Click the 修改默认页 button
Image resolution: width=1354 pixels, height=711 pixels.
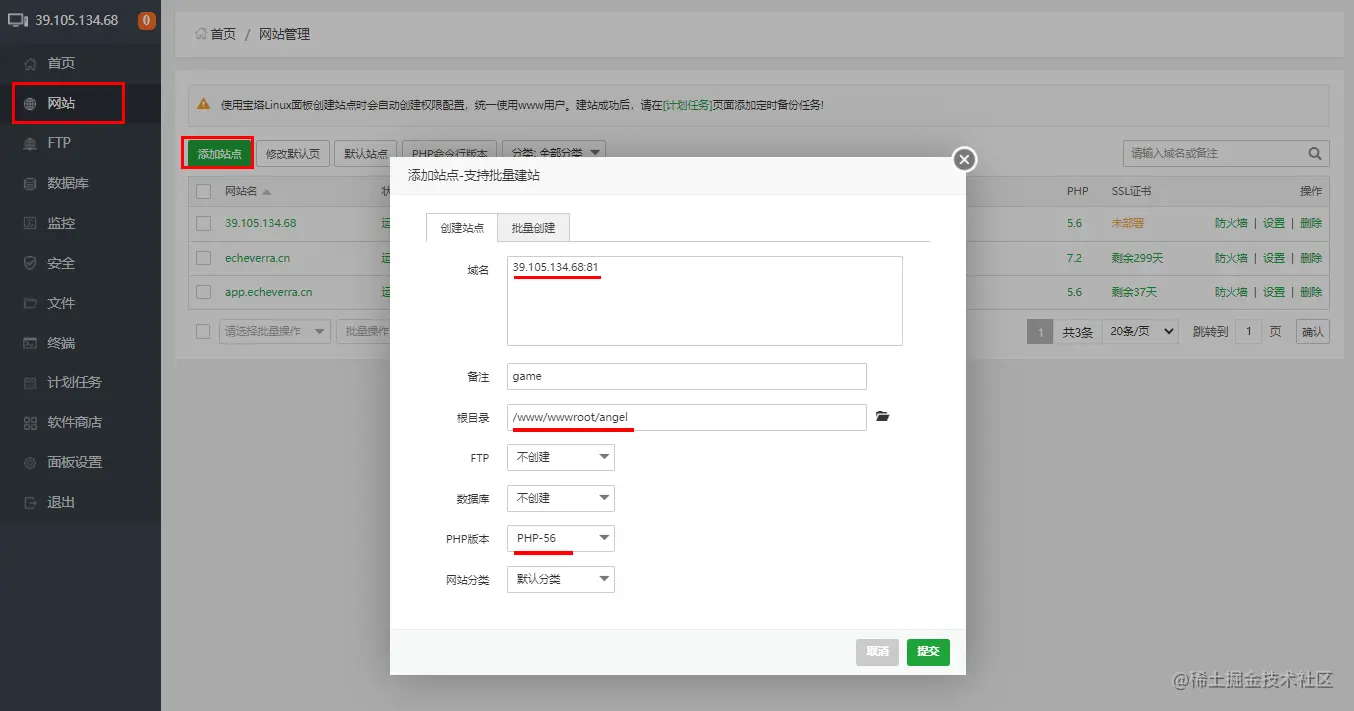click(293, 153)
